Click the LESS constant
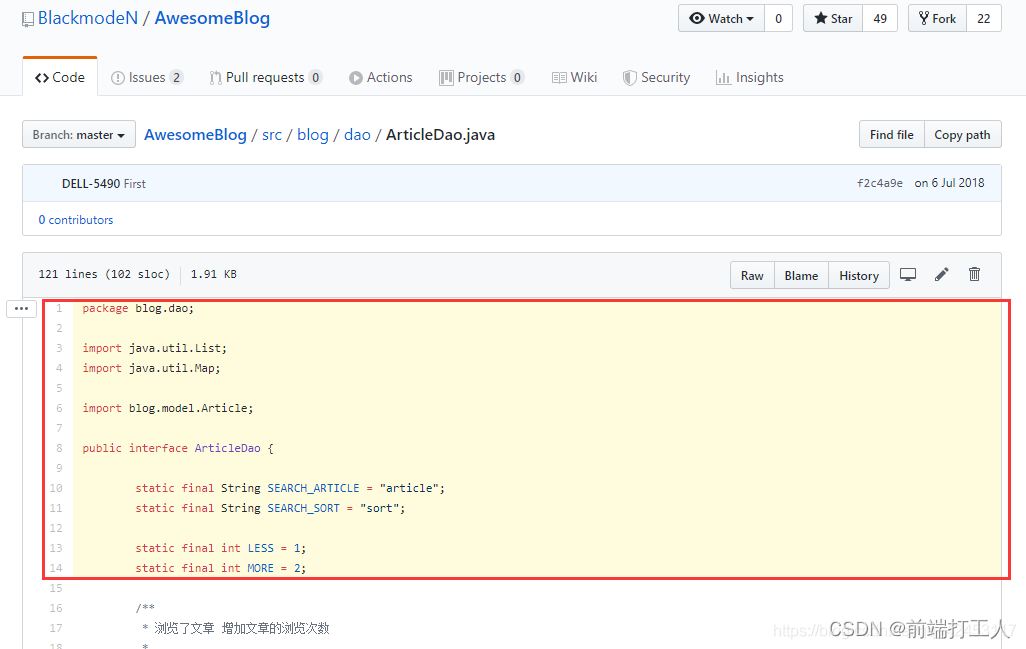The width and height of the screenshot is (1026, 649). 260,548
